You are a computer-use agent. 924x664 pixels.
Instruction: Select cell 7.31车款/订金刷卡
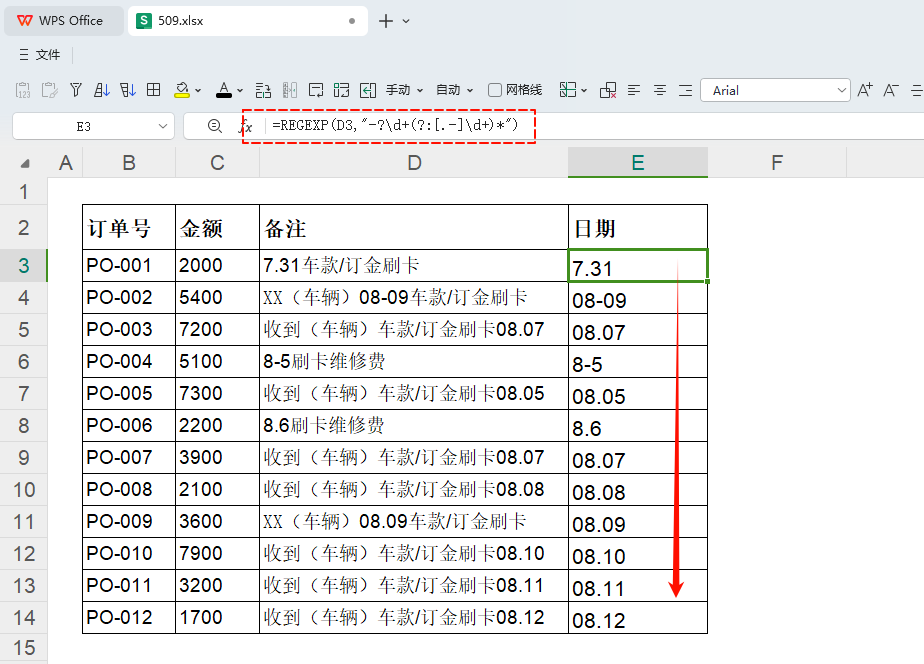click(414, 266)
